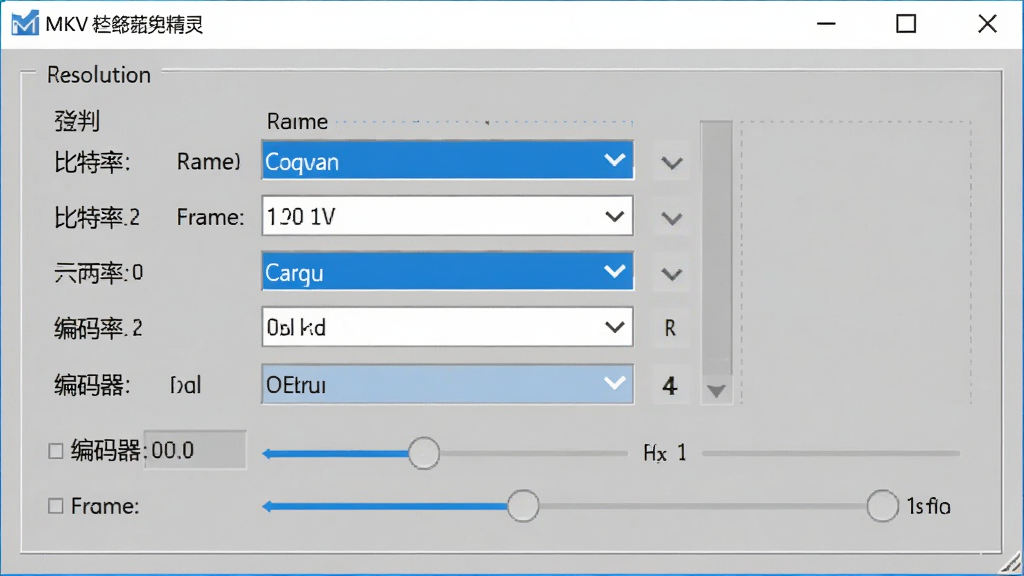Screen dimensions: 1024x576
Task: Click the slider track right of Hx 1
Action: click(x=831, y=453)
